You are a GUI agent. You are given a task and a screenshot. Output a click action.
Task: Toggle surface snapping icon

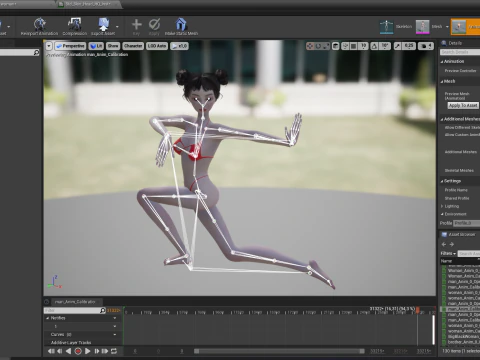tap(346, 46)
